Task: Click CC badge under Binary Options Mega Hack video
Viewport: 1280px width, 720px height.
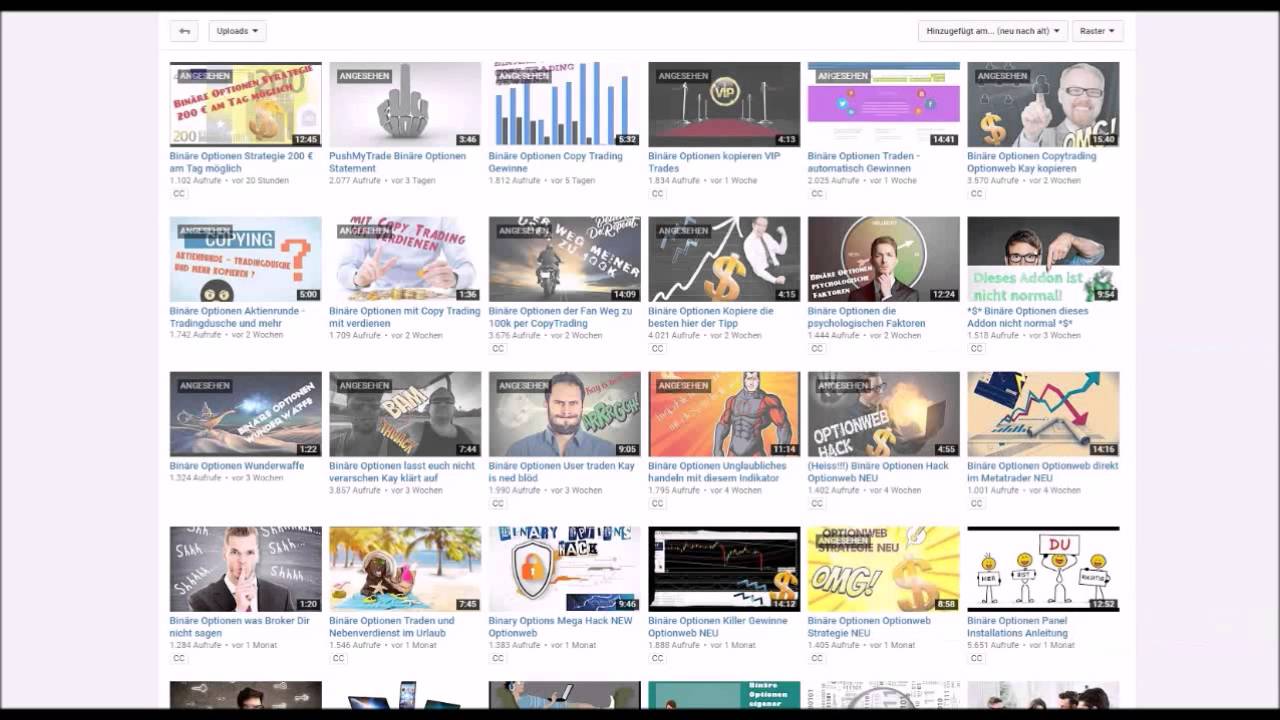Action: point(498,659)
